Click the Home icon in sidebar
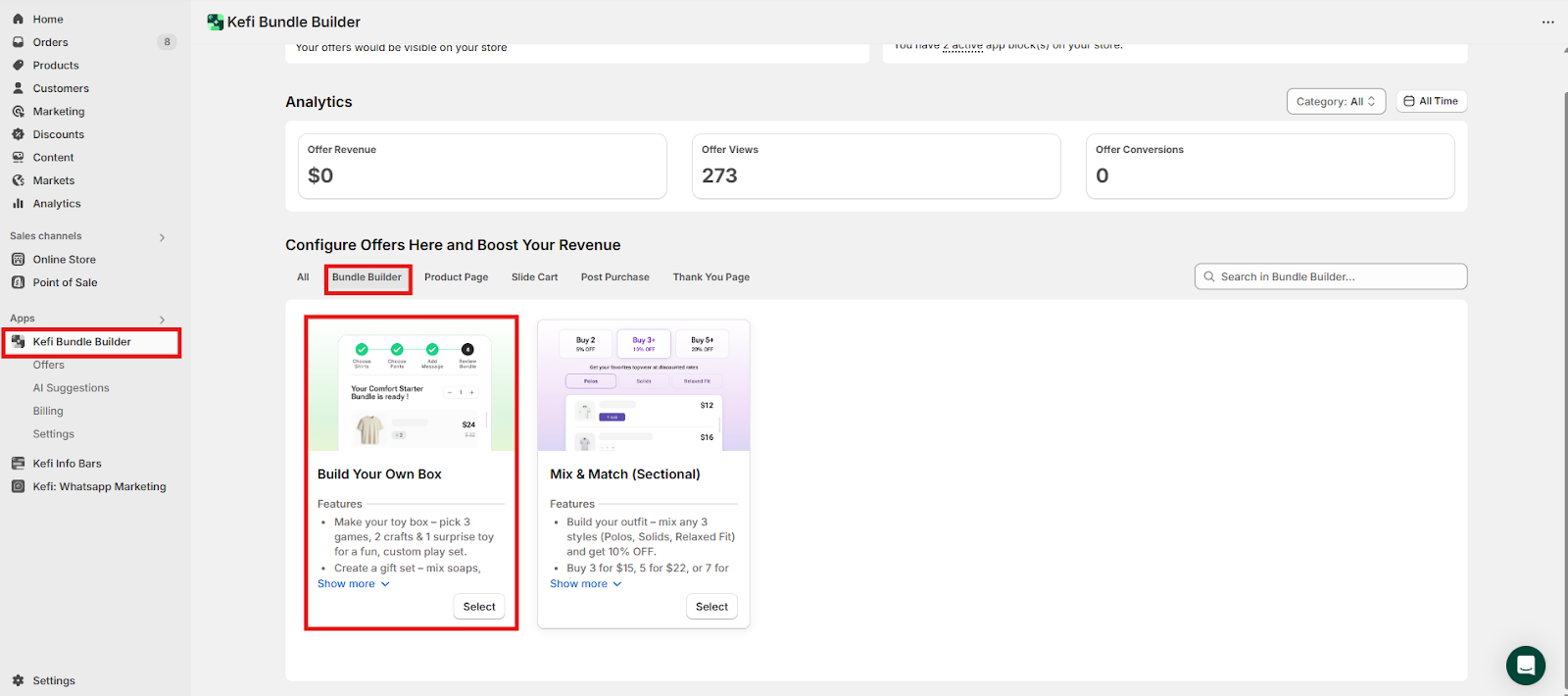1568x696 pixels. tap(18, 19)
